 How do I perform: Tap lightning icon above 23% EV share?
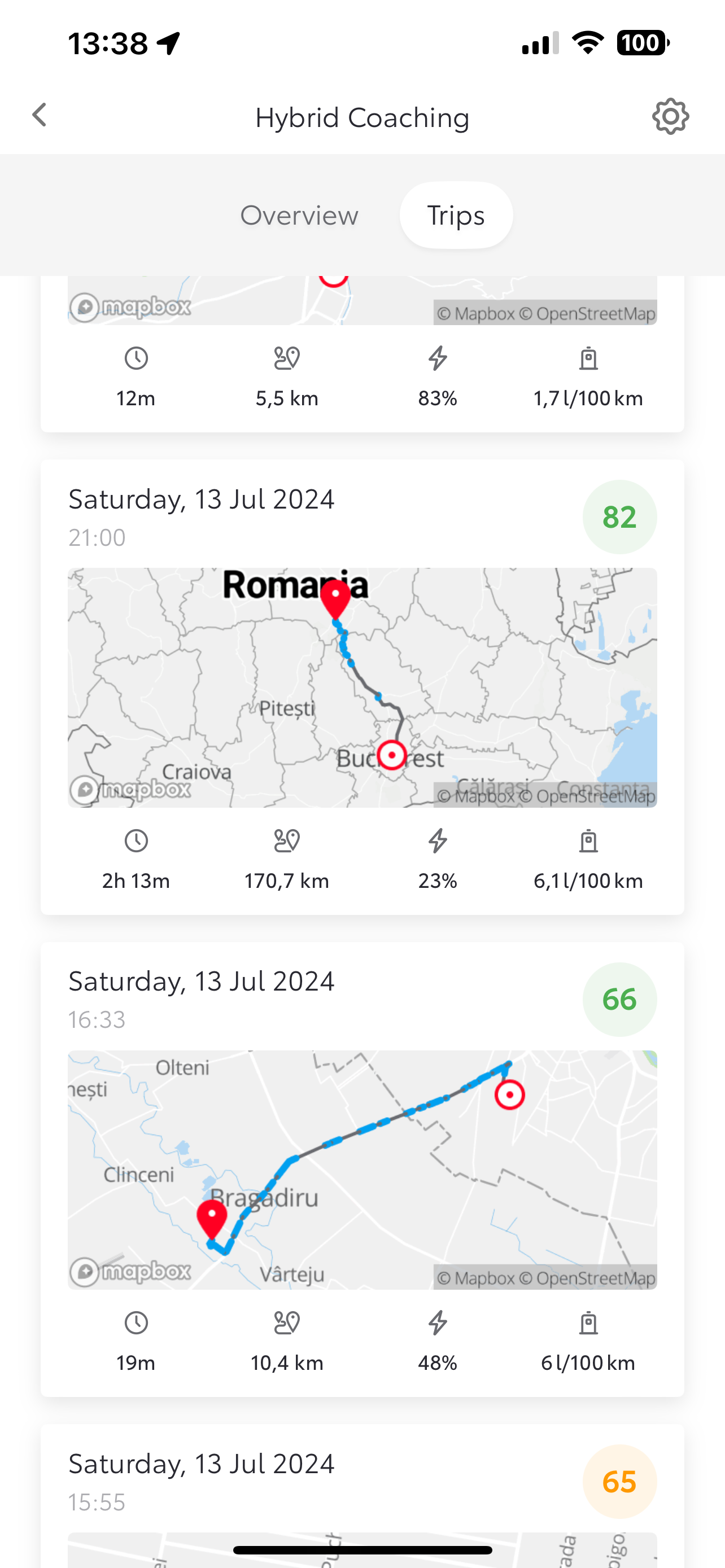[x=438, y=841]
